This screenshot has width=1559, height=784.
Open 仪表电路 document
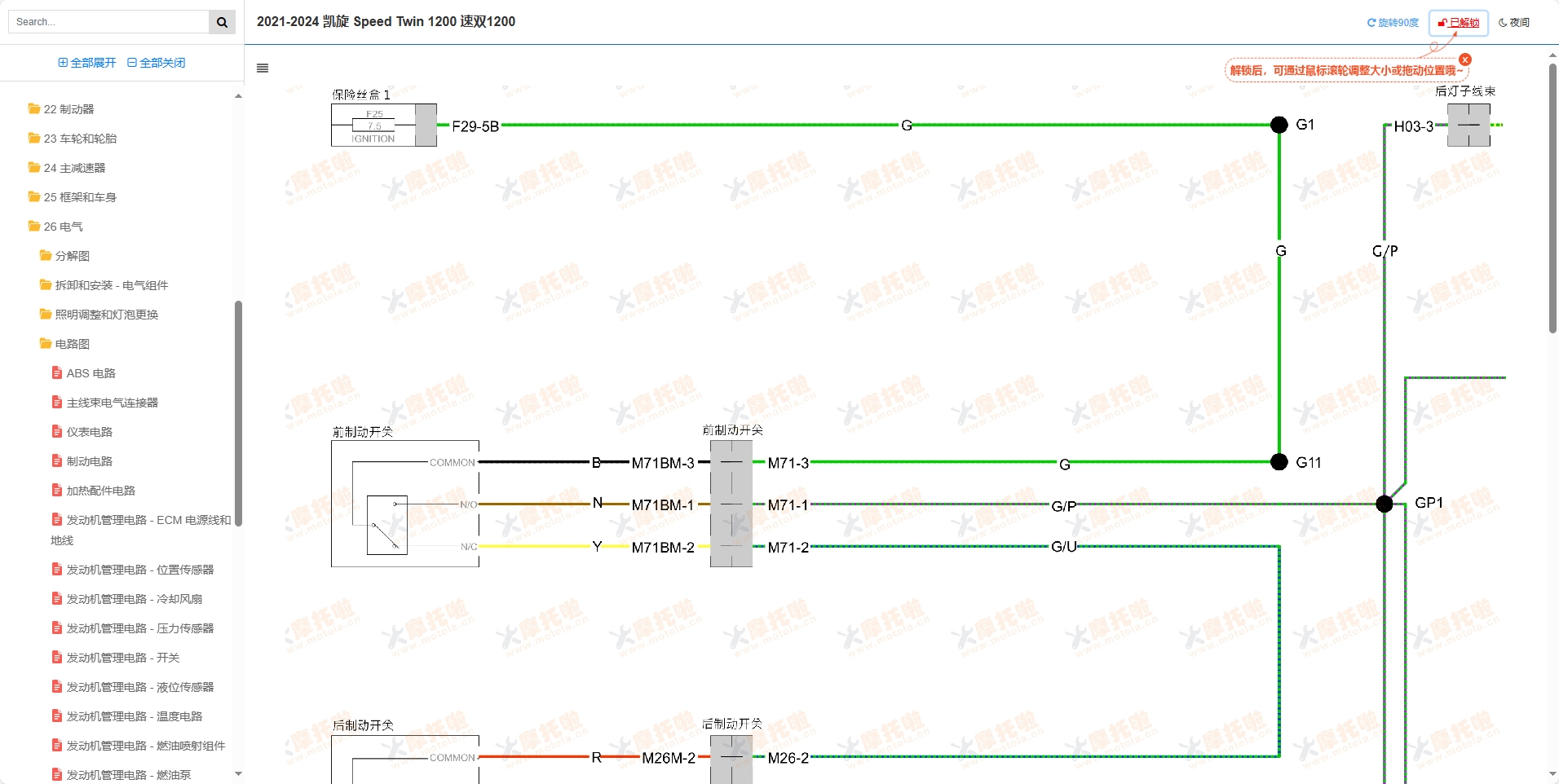click(89, 432)
